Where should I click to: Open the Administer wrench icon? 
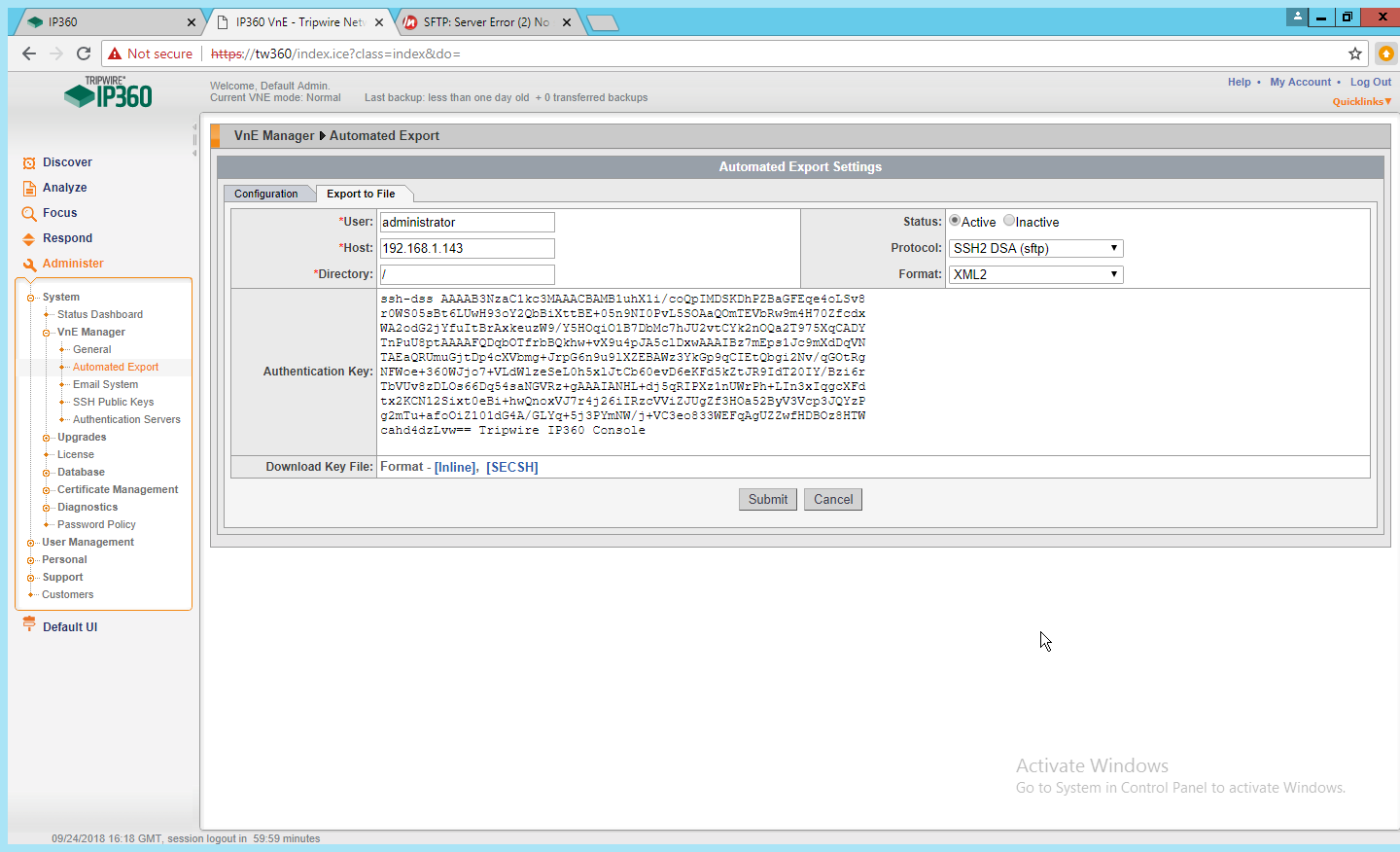point(29,265)
